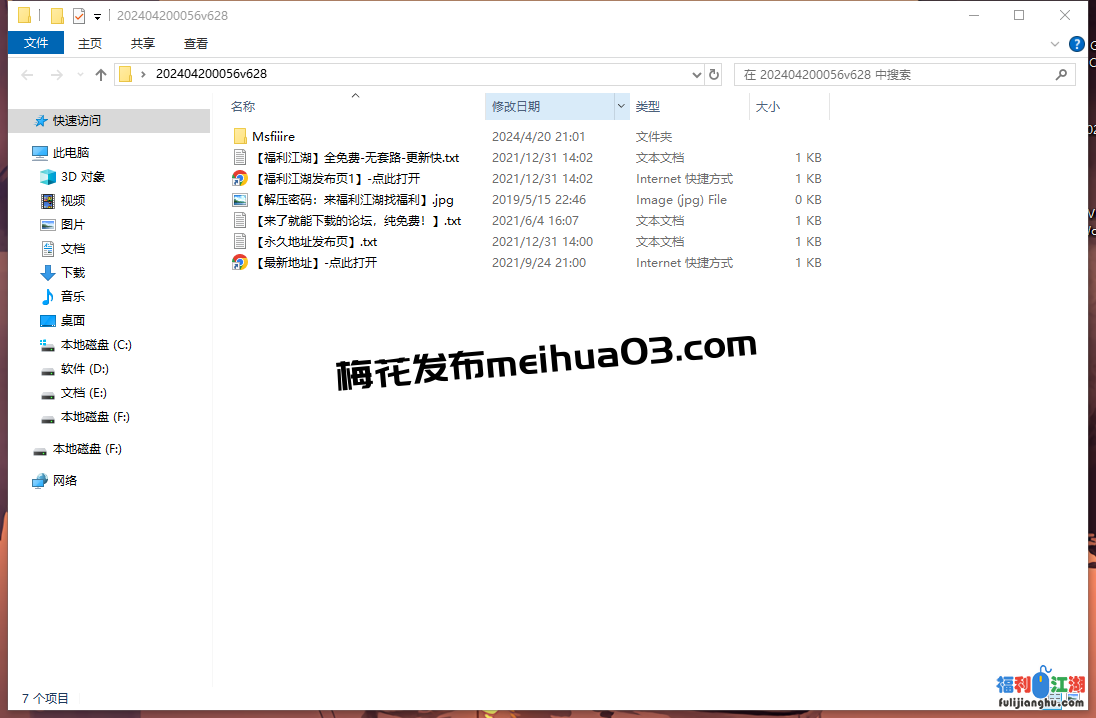This screenshot has width=1096, height=718.
Task: Open address bar history dropdown
Action: (696, 75)
